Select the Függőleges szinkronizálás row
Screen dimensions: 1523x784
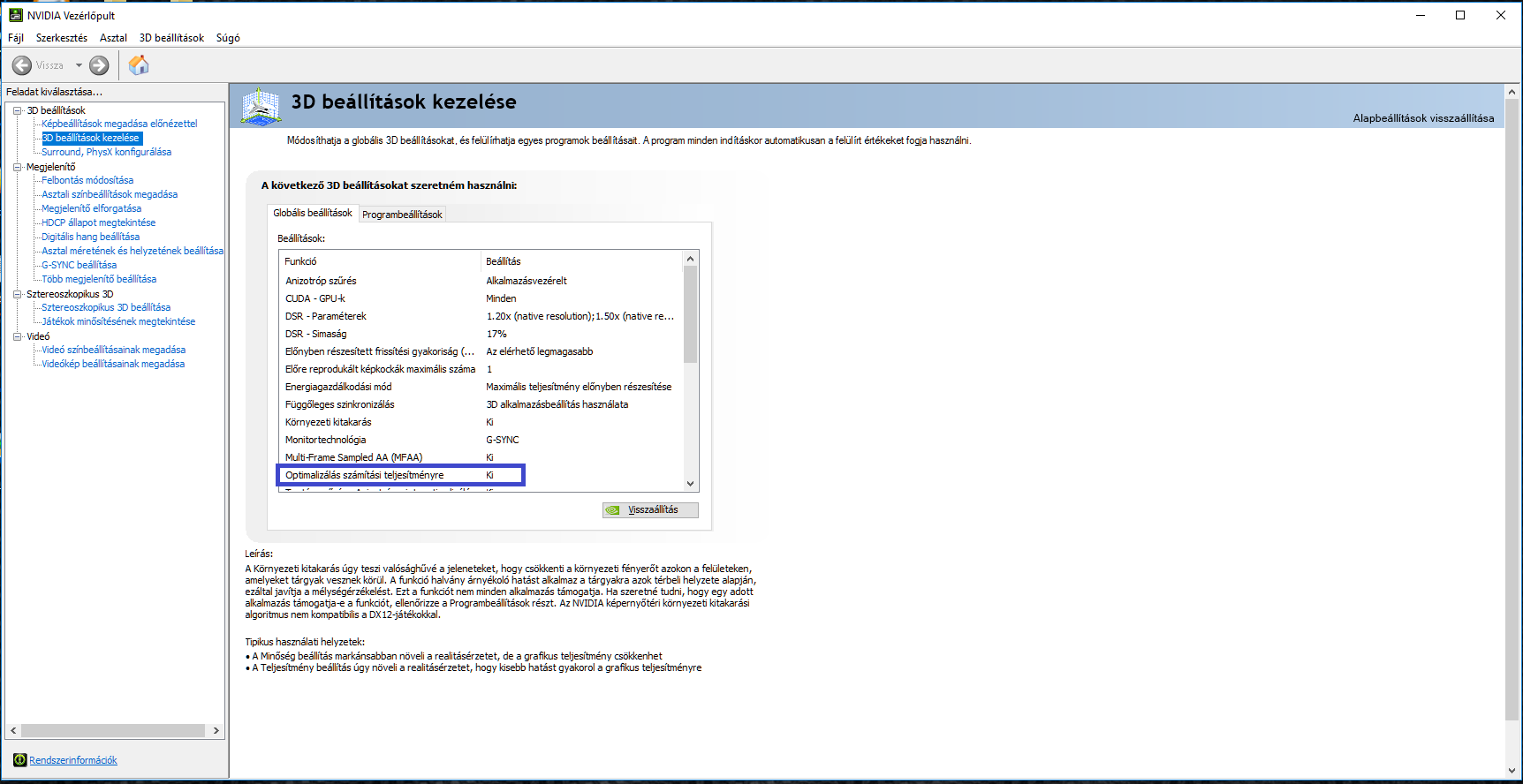481,404
